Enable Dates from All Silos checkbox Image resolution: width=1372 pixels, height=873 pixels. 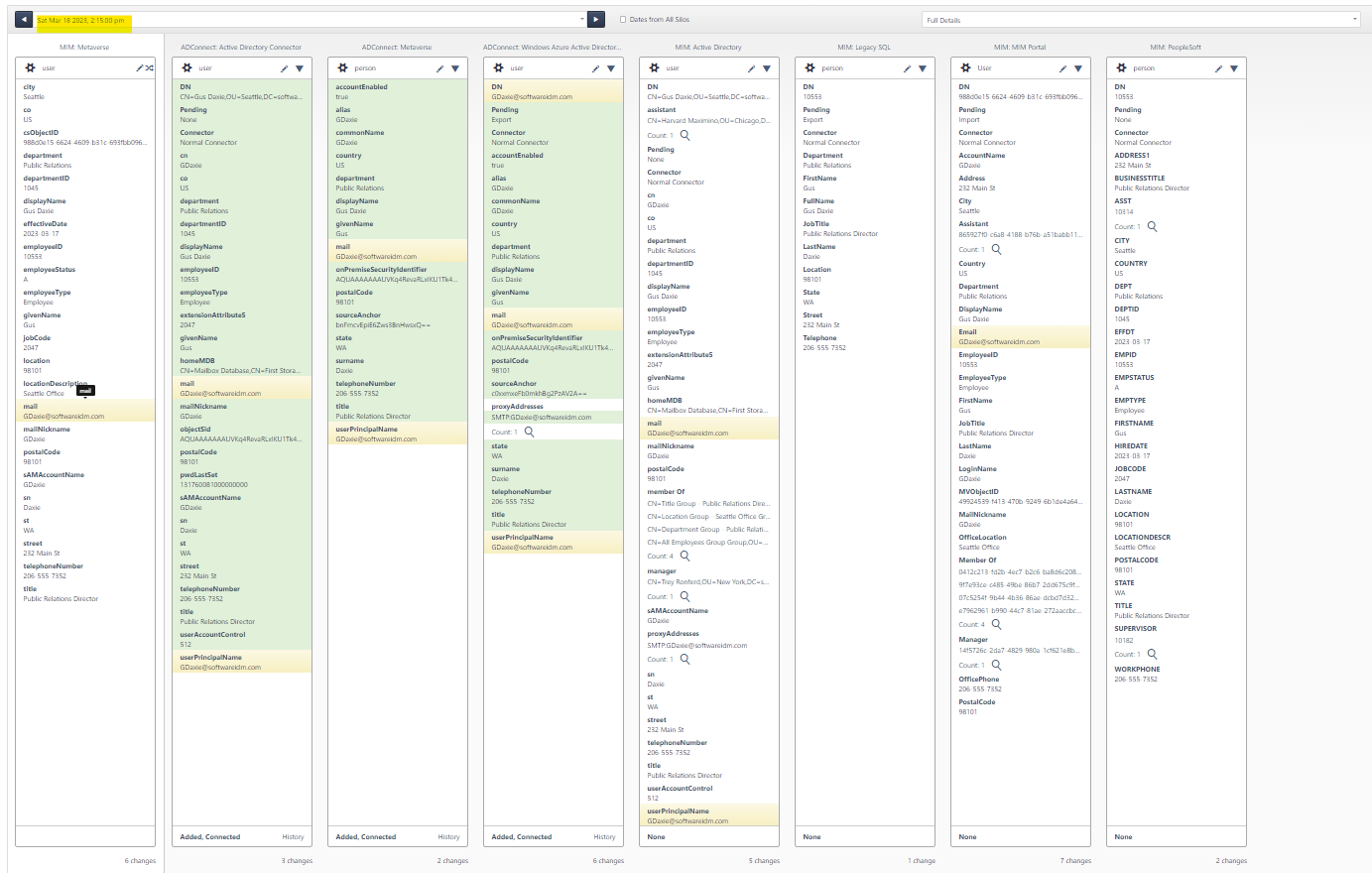coord(623,20)
